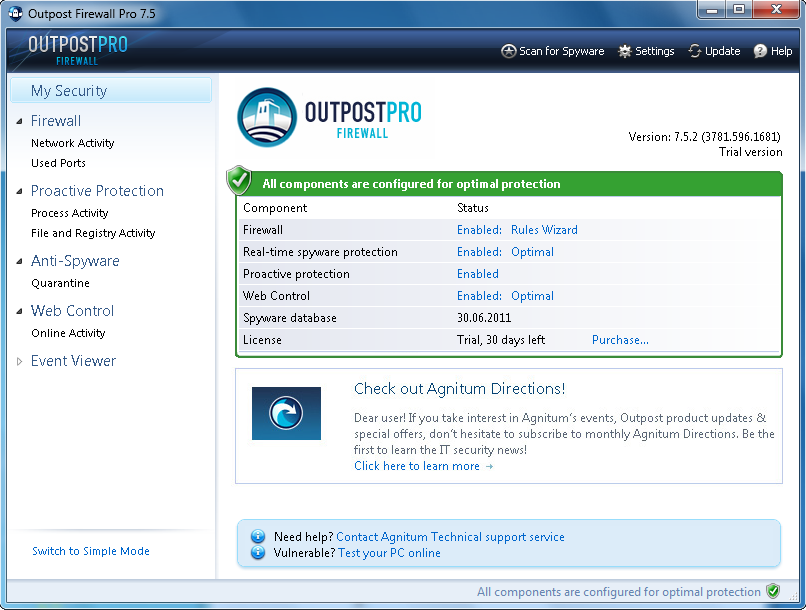
Task: Click the Outpost icon in the title bar
Action: [15, 11]
